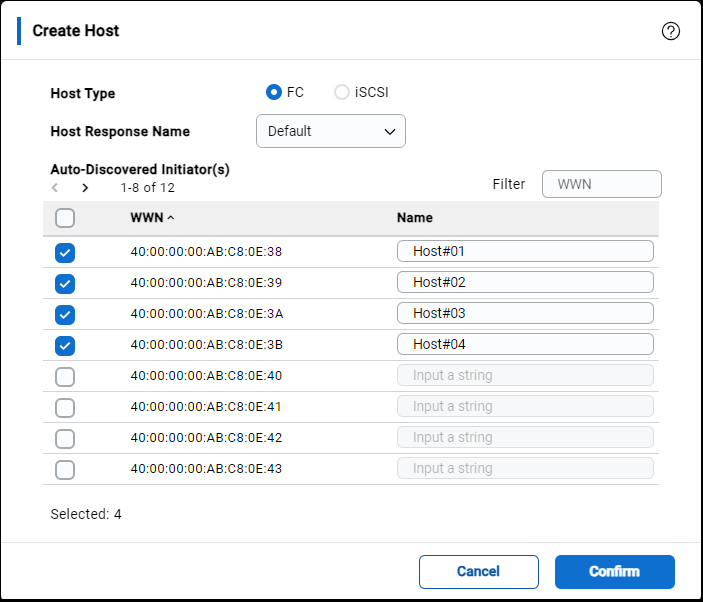Screen dimensions: 703x602
Task: Click the Host#02 name field
Action: tap(525, 282)
